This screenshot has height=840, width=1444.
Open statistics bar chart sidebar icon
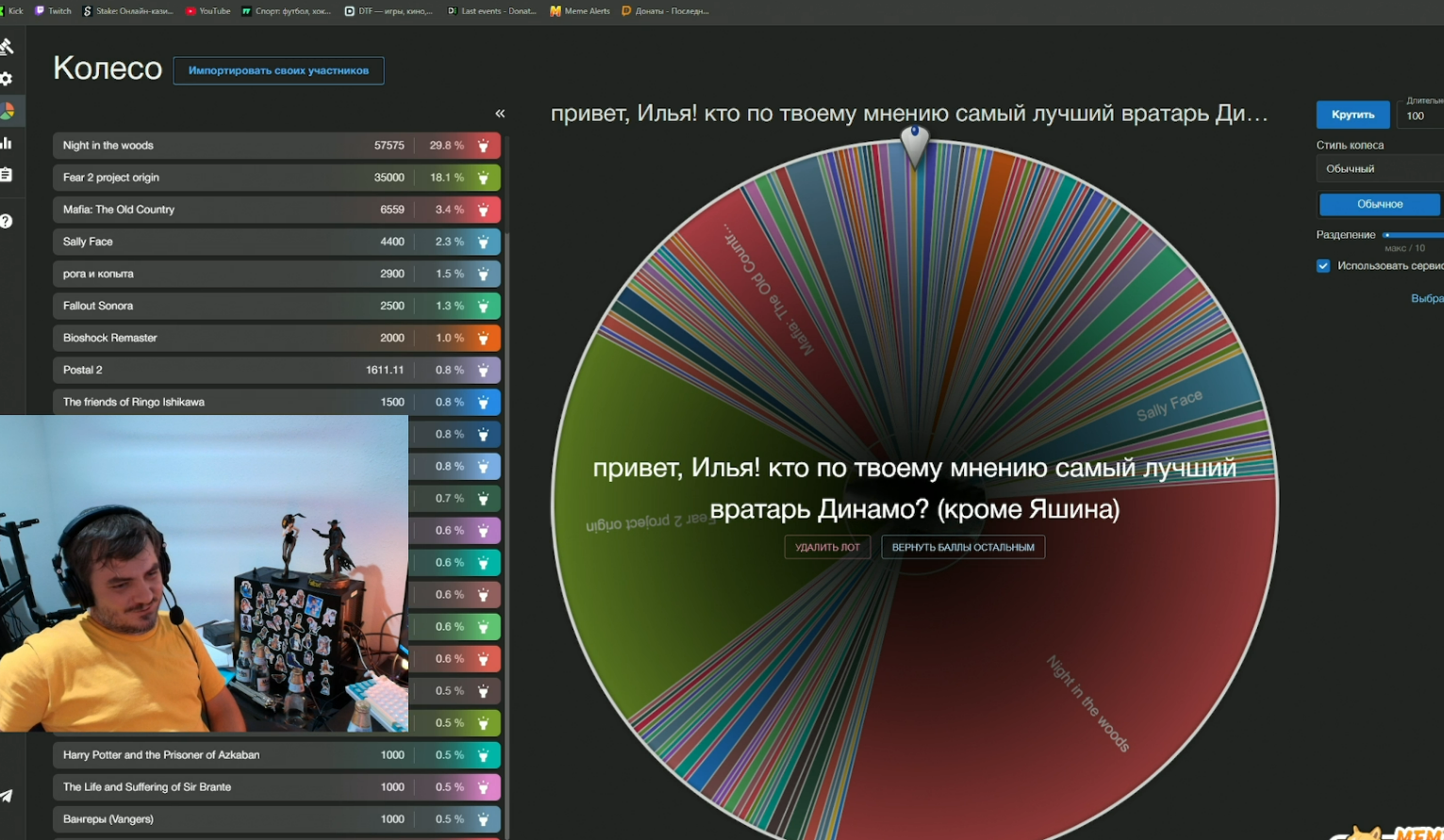(7, 143)
